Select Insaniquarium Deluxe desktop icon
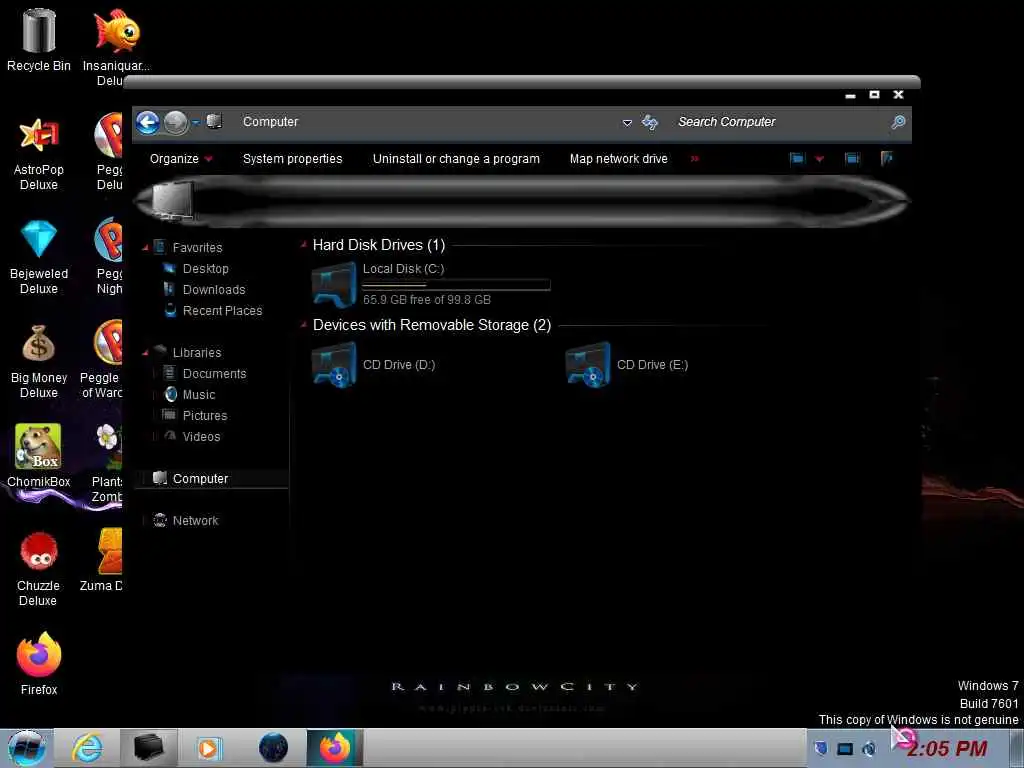1024x768 pixels. click(116, 47)
